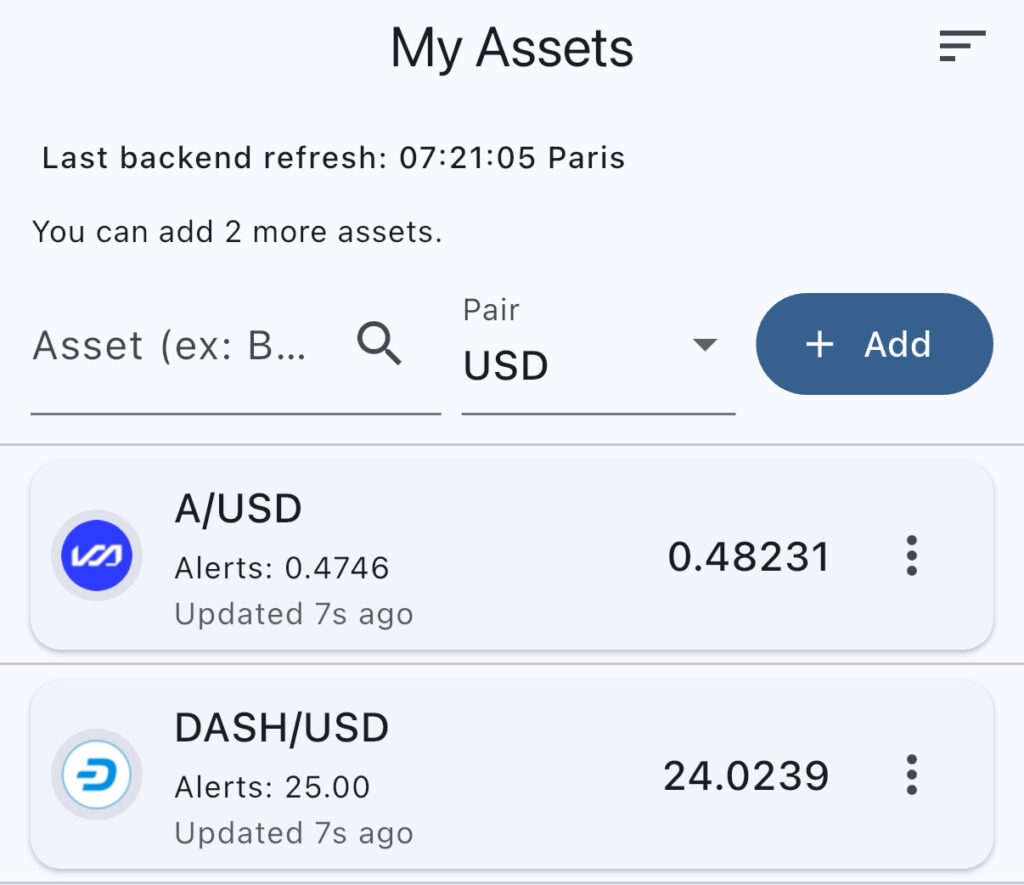Focus the Asset search input field
Screen dimensions: 1024x885
(x=175, y=346)
